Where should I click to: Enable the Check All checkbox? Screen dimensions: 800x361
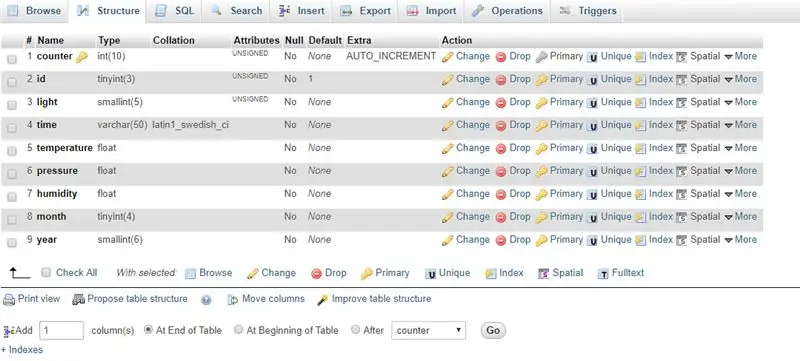(x=46, y=273)
